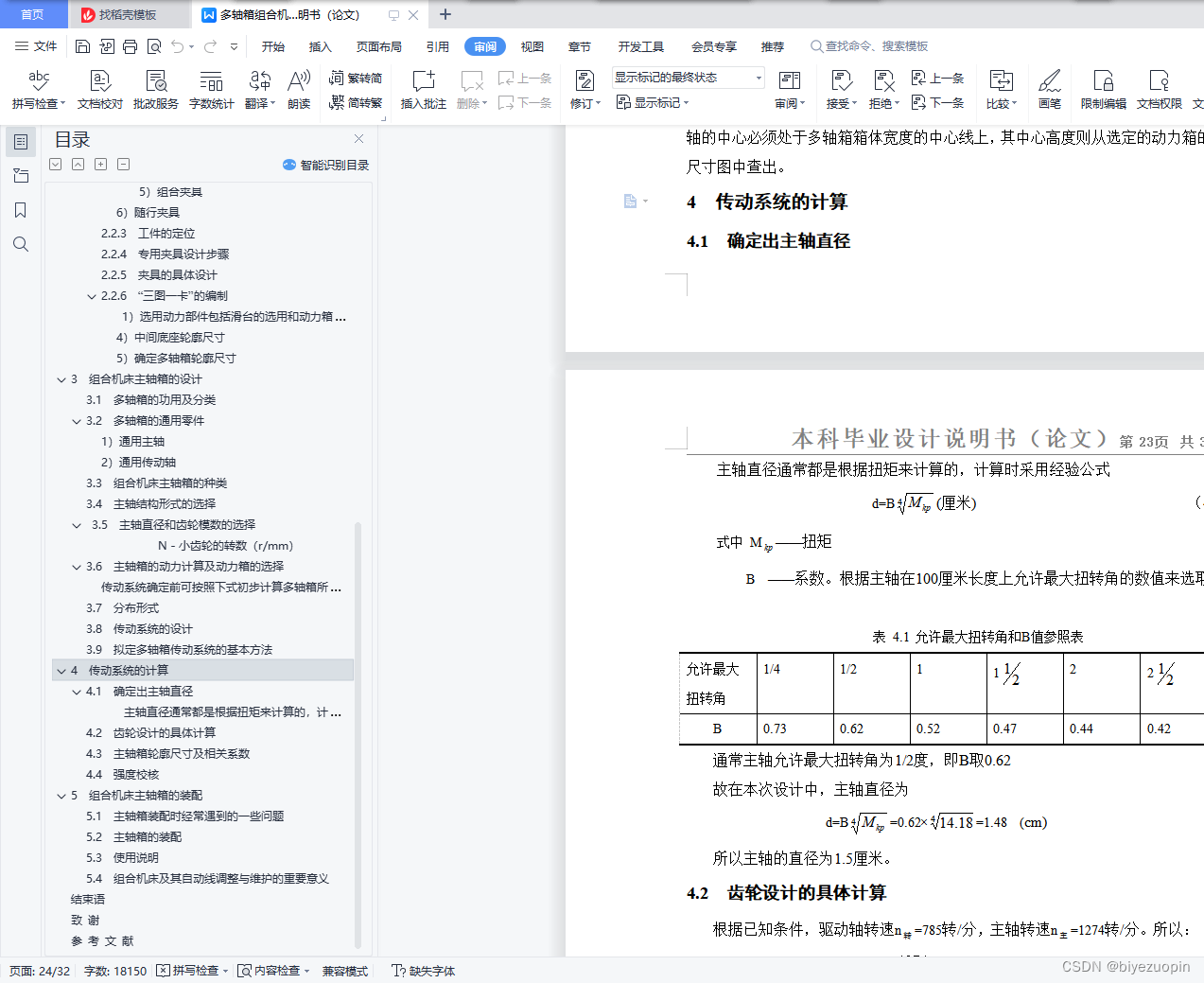The width and height of the screenshot is (1204, 983).
Task: Open document proofreading (文档校对)
Action: tap(100, 90)
